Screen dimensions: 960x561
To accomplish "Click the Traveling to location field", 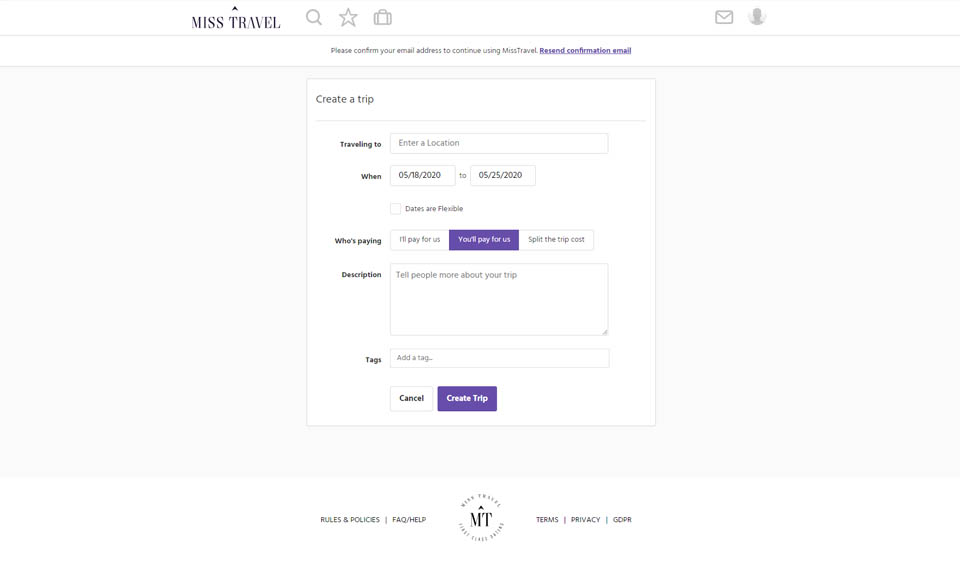I will (498, 143).
